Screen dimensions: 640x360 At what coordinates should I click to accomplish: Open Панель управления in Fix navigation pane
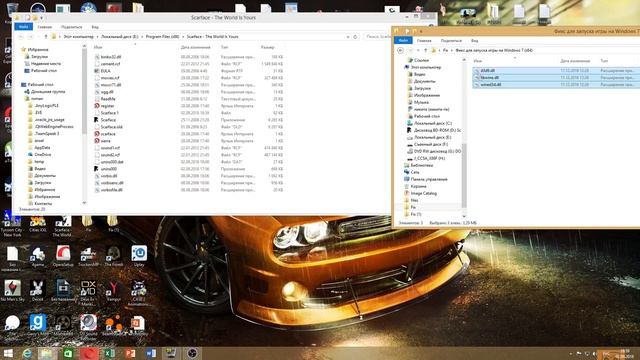(425, 179)
